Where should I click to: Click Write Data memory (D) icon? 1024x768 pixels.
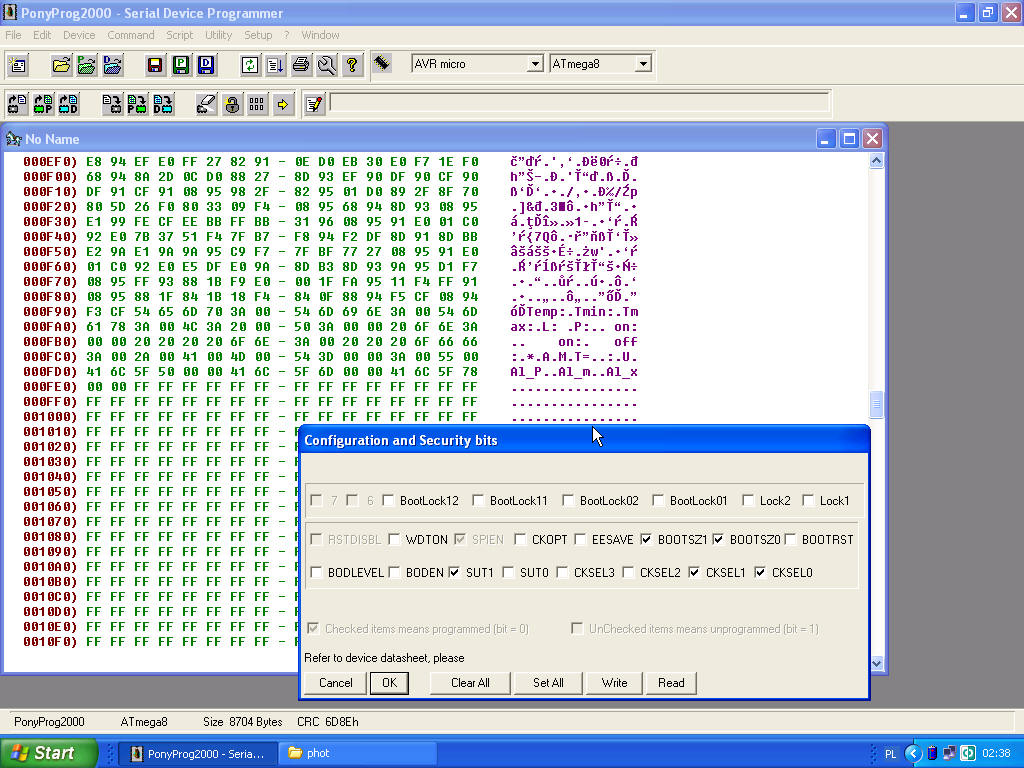tap(163, 104)
